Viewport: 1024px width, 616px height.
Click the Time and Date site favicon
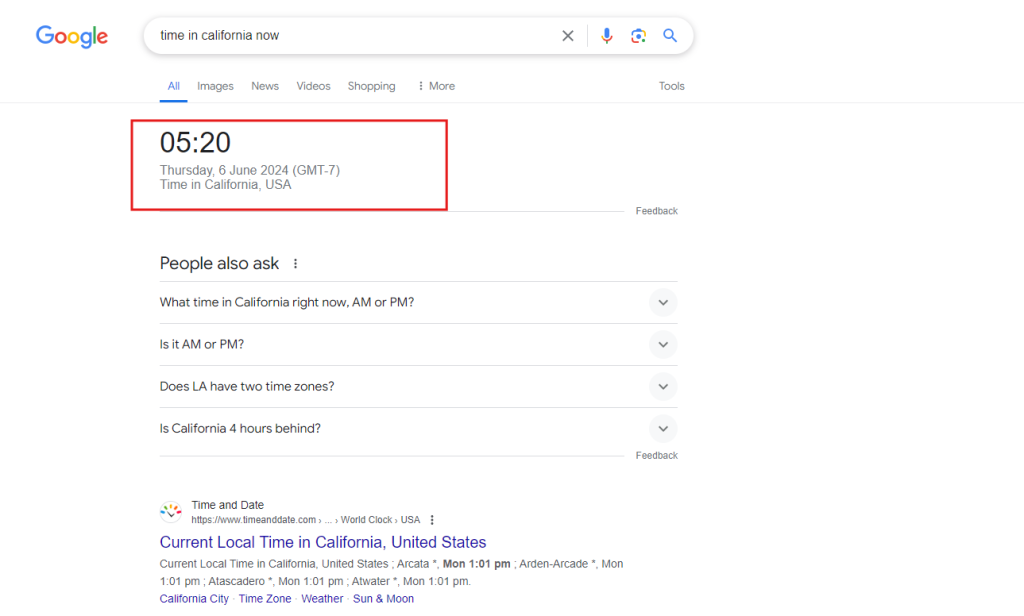[x=170, y=511]
